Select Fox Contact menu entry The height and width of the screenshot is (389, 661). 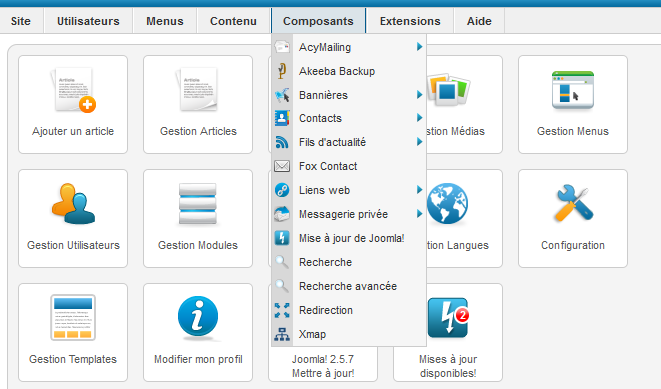[x=328, y=166]
